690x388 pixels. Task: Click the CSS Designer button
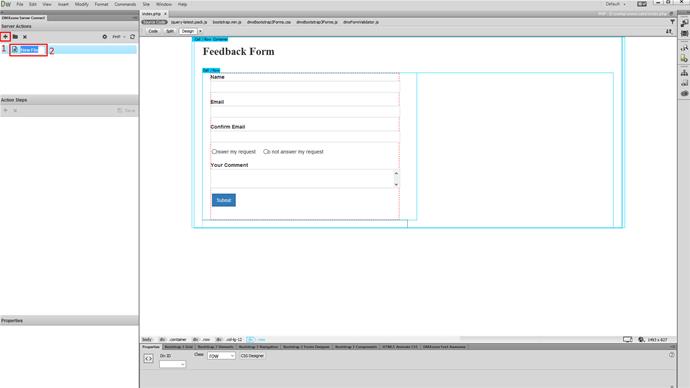click(x=252, y=356)
